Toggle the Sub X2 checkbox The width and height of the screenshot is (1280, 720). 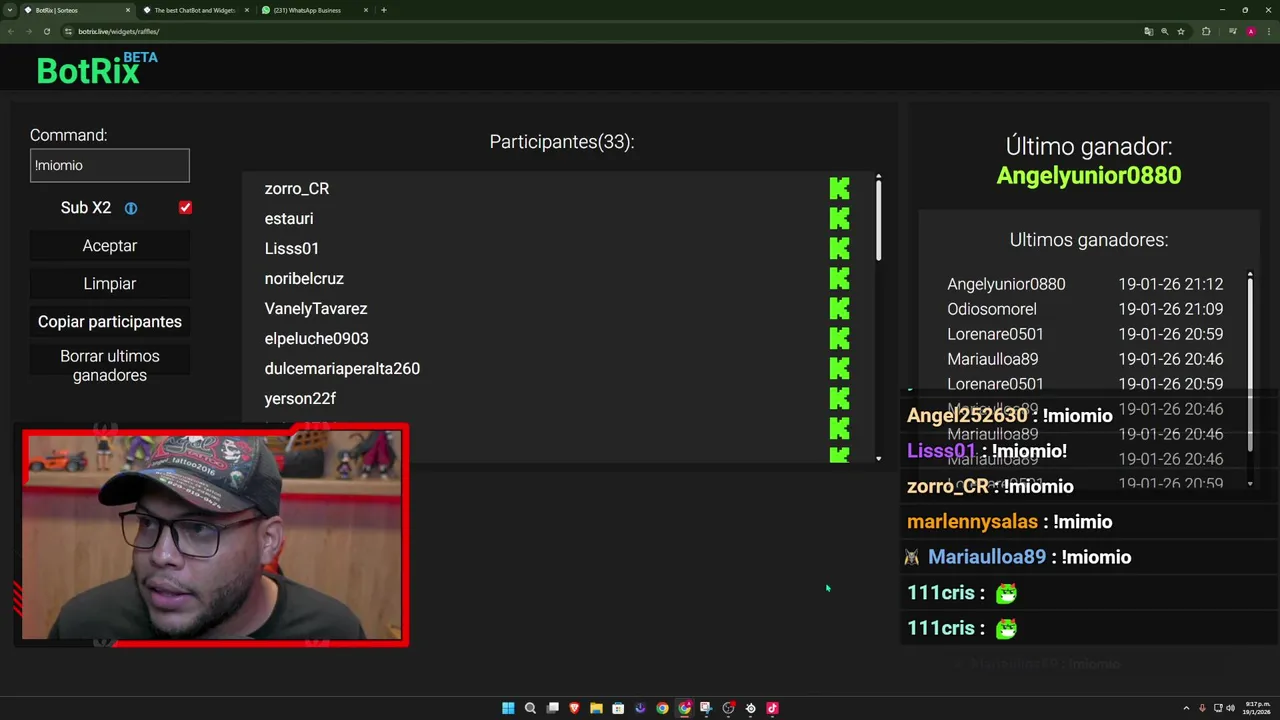click(x=185, y=208)
